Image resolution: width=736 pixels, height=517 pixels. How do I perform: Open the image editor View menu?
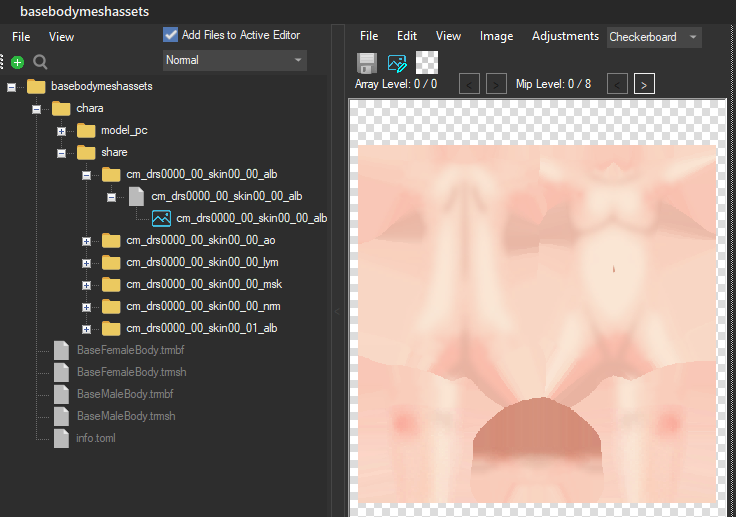pyautogui.click(x=448, y=36)
